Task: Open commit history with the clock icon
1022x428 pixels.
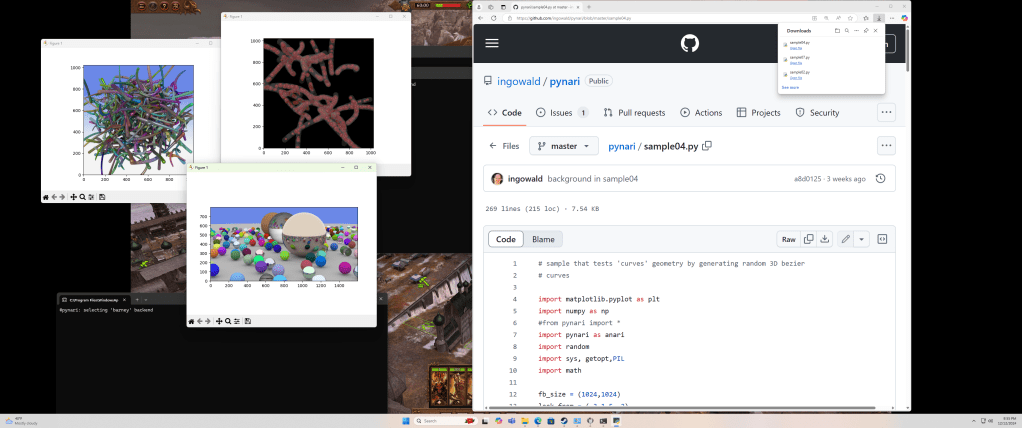Action: pyautogui.click(x=880, y=179)
